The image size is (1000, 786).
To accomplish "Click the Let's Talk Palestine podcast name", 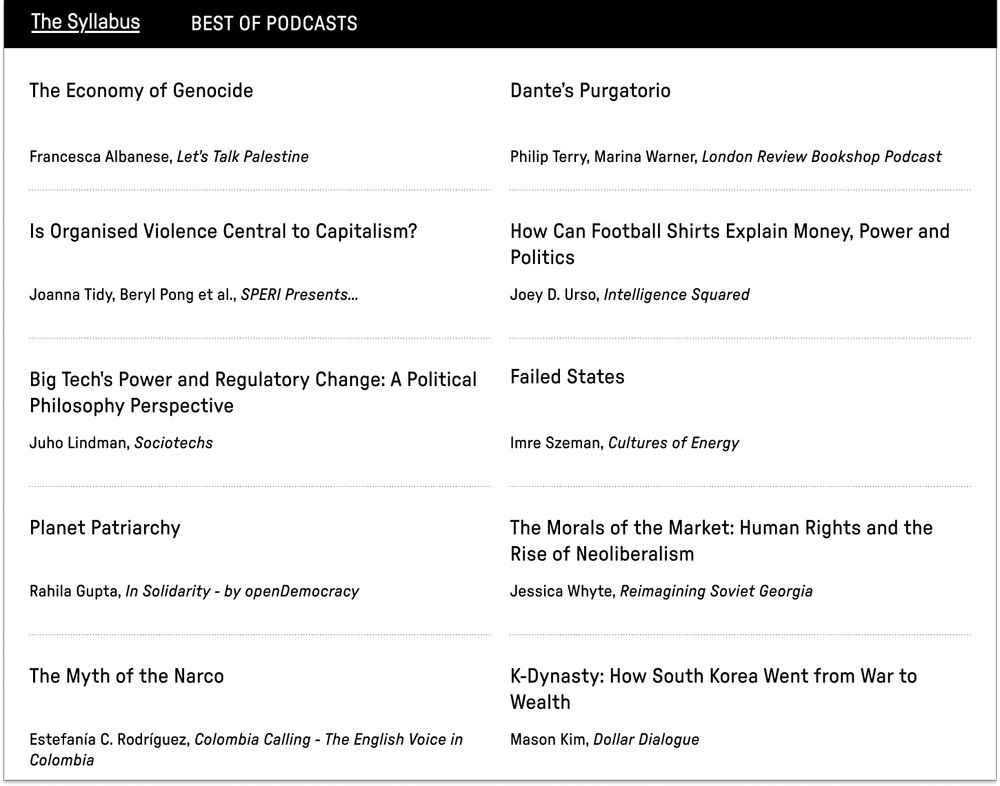I will tap(242, 157).
